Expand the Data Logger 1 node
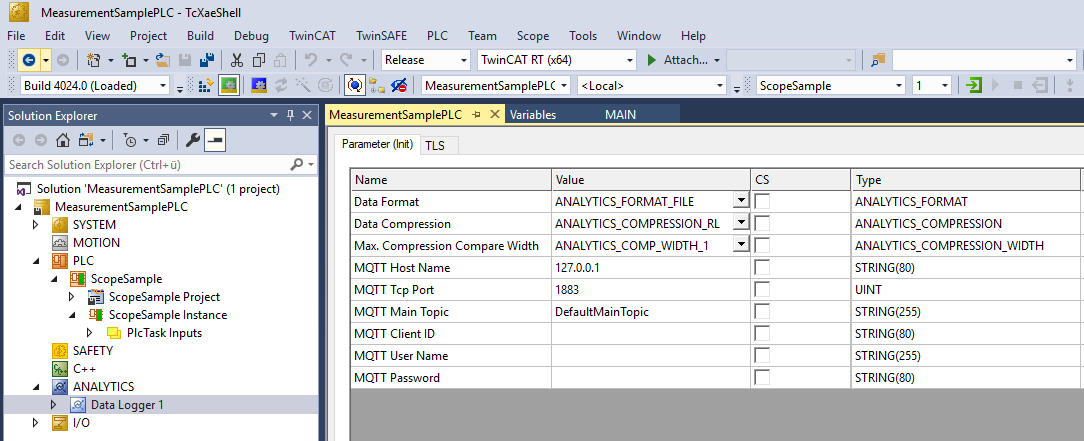Screen dimensions: 1084x441 (x=54, y=404)
